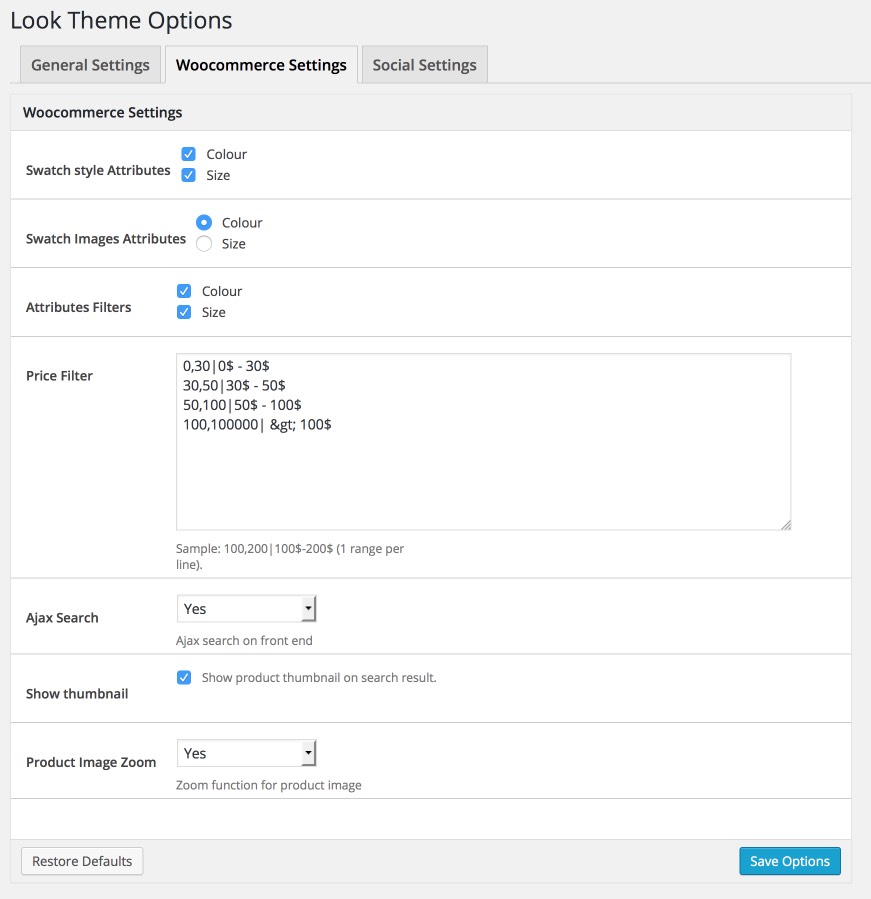Select the Woocommerce Settings tab
The width and height of the screenshot is (871, 899).
pyautogui.click(x=261, y=65)
